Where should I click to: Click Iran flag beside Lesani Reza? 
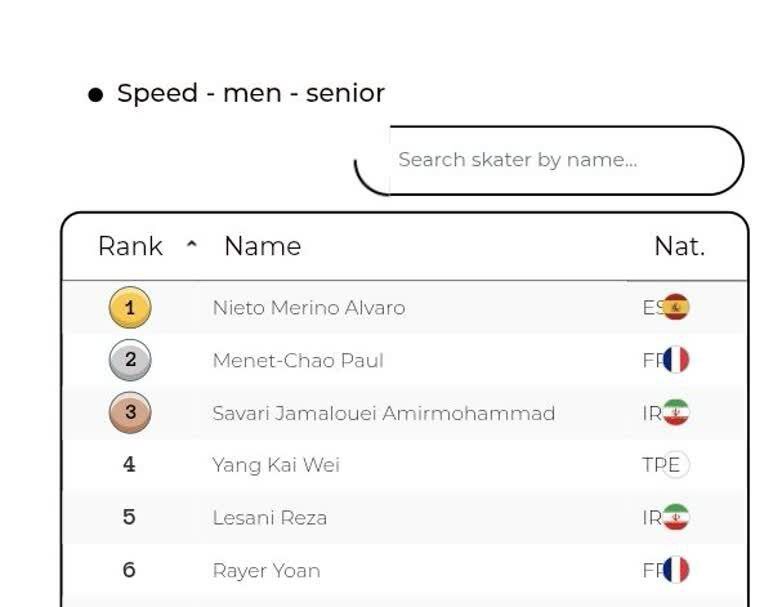pyautogui.click(x=677, y=518)
